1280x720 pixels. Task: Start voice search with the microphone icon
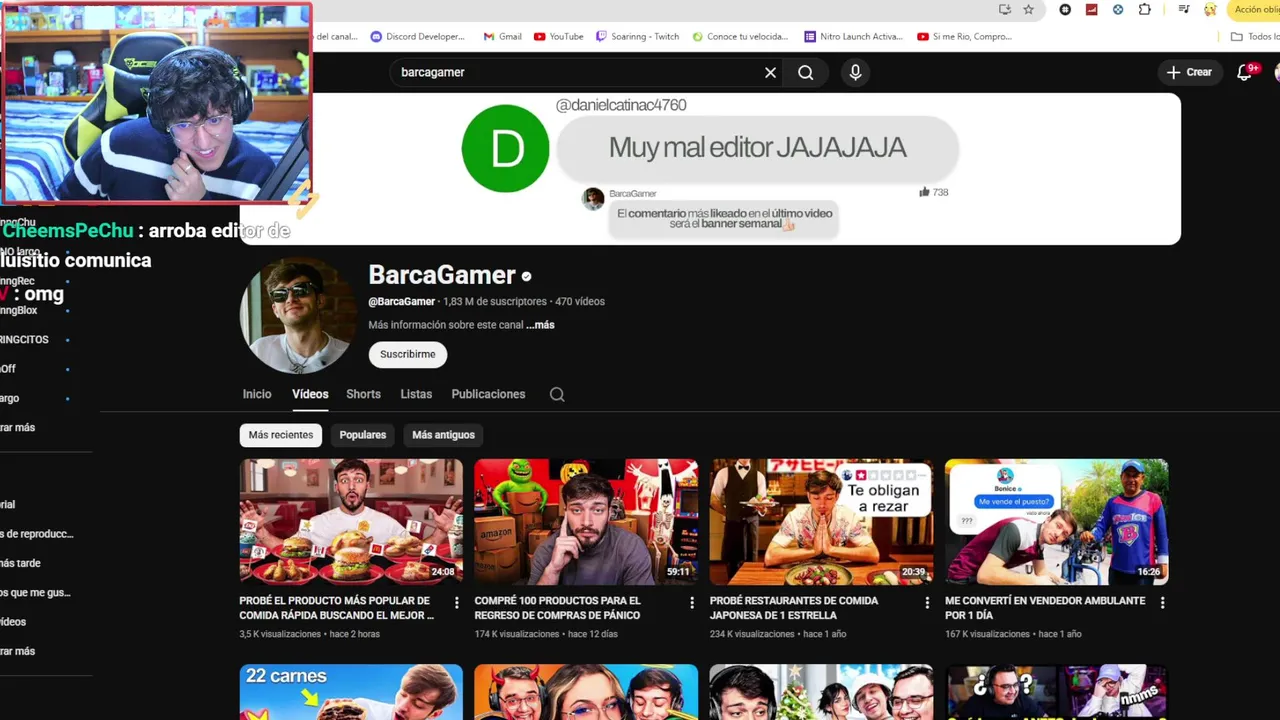coord(855,72)
